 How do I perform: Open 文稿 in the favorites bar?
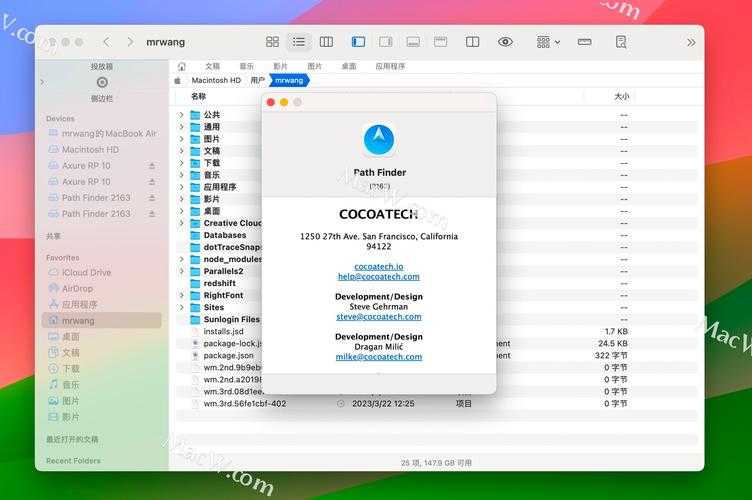(x=212, y=66)
